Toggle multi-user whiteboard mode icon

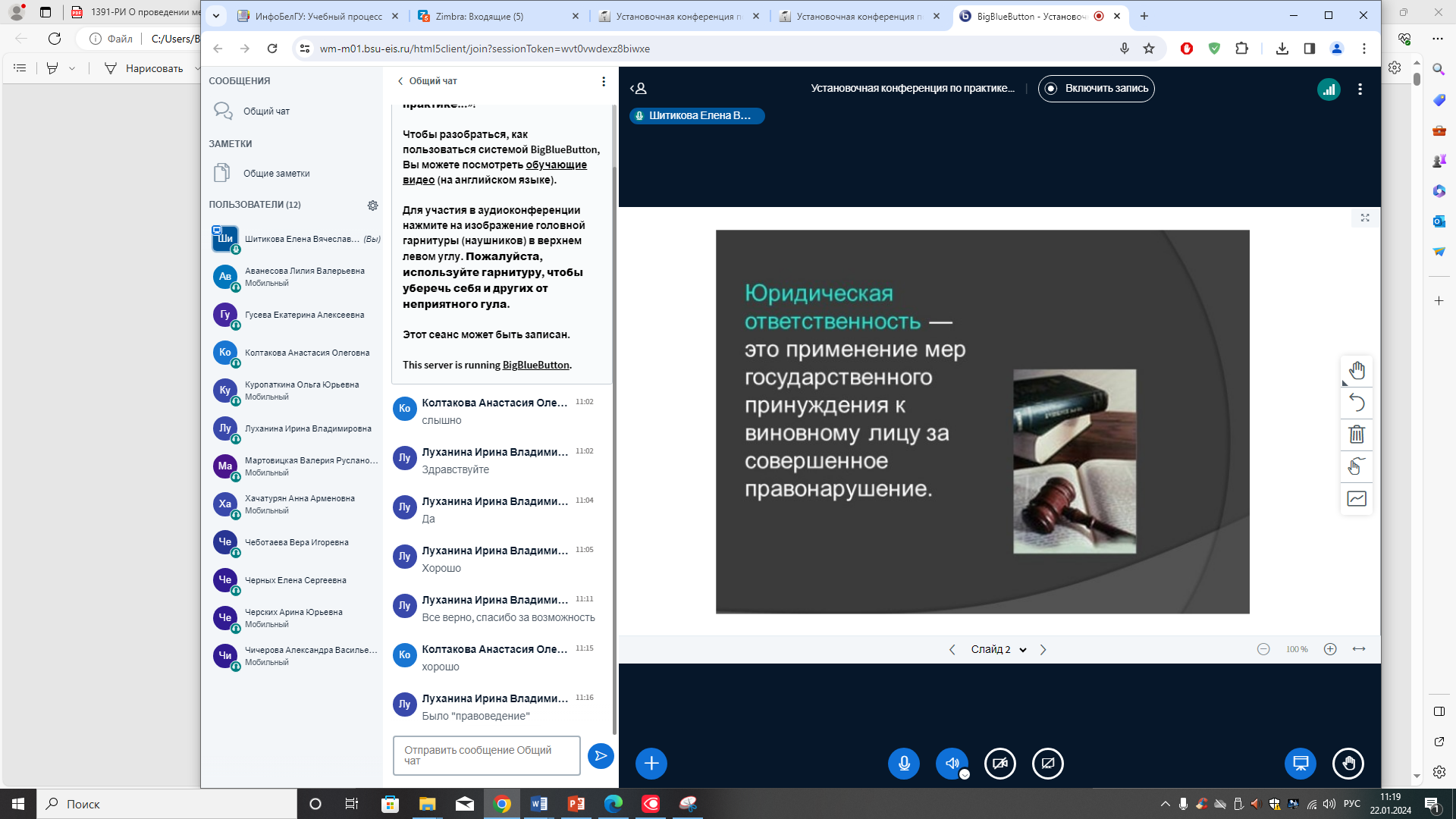tap(1357, 466)
